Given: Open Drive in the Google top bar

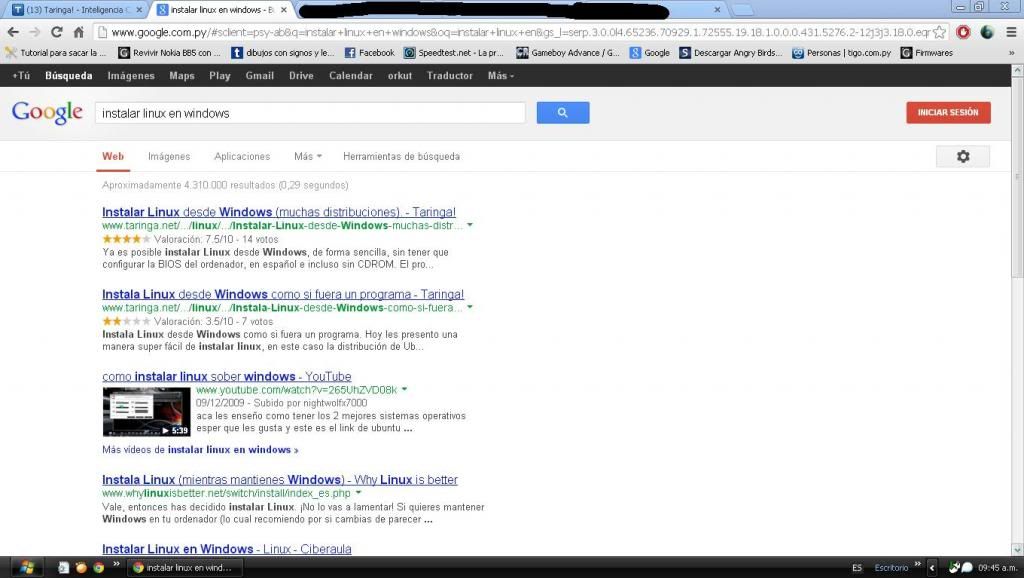Looking at the screenshot, I should [301, 76].
